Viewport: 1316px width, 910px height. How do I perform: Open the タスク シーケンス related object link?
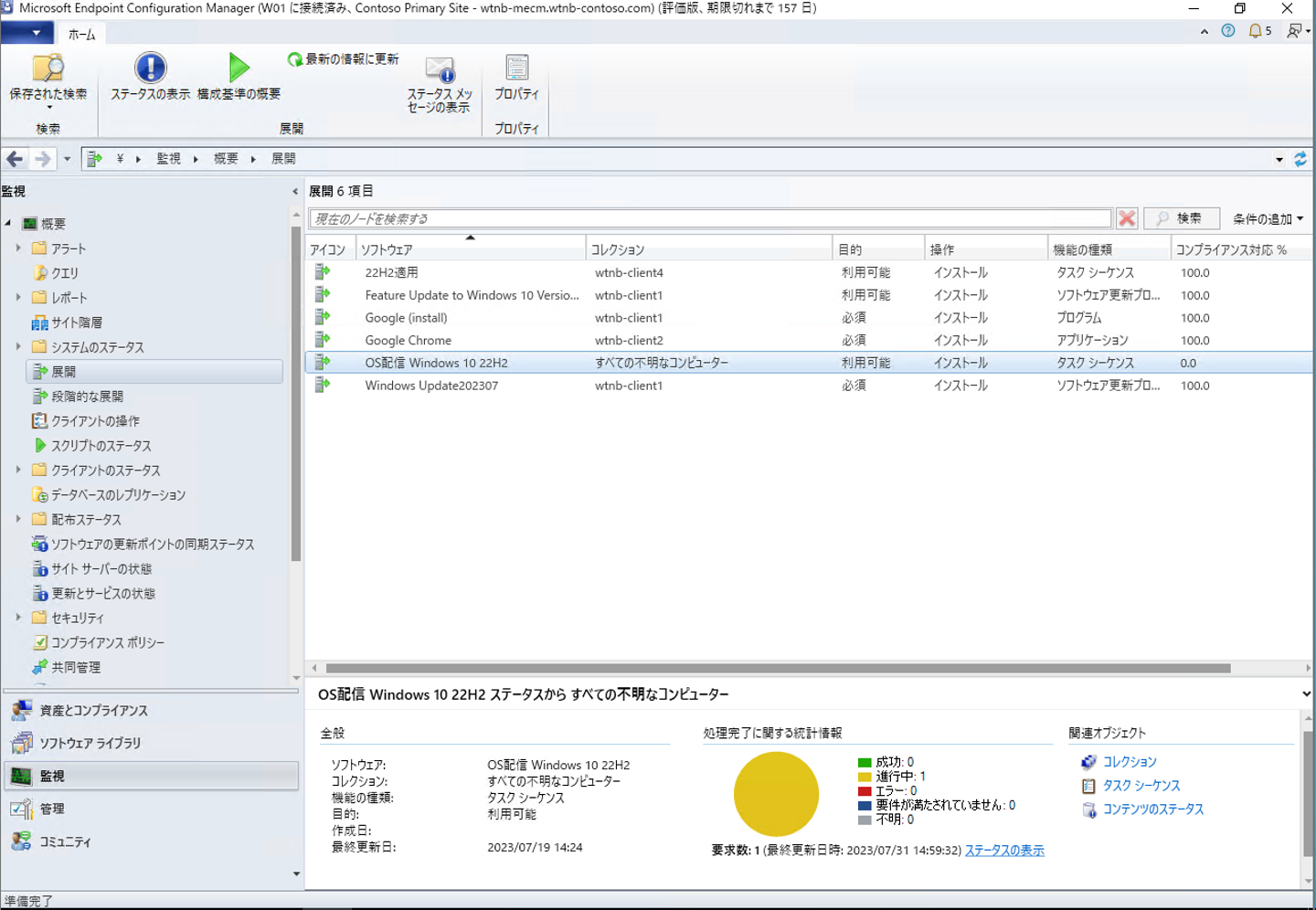[1141, 786]
